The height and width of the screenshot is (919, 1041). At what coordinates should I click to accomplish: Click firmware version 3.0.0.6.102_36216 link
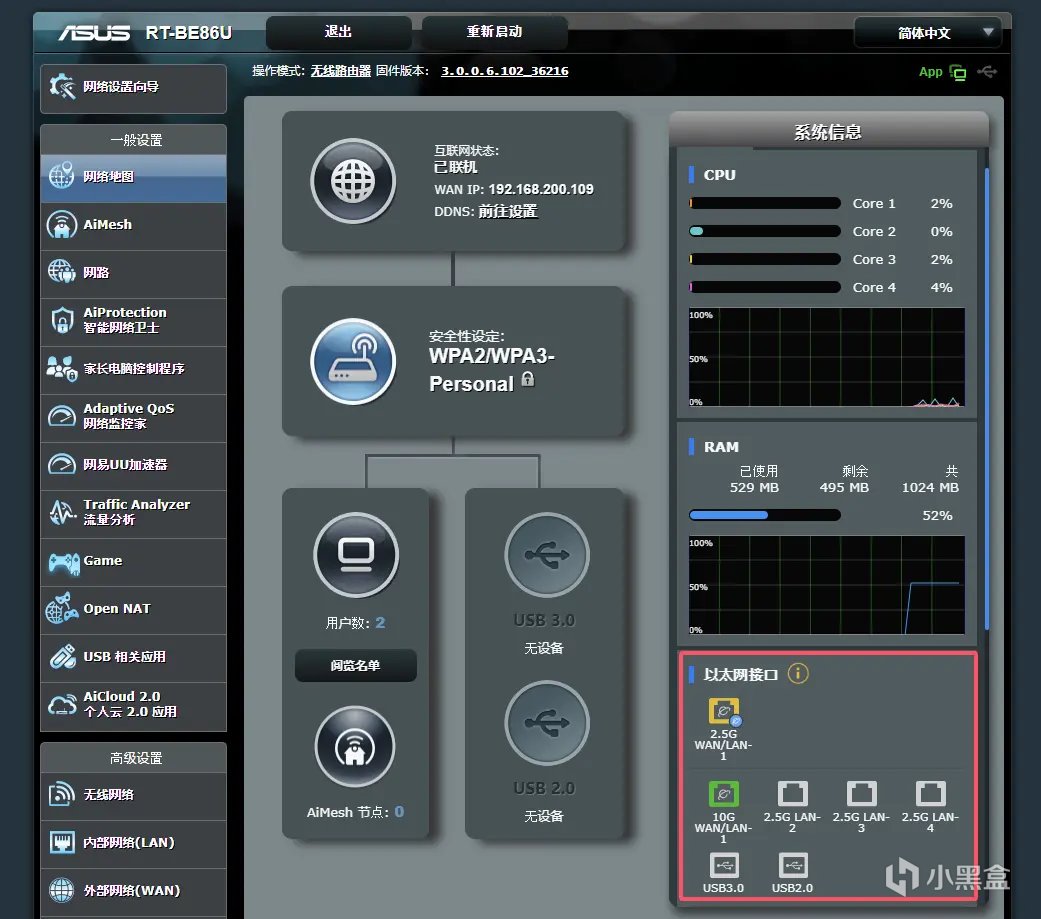(x=505, y=71)
